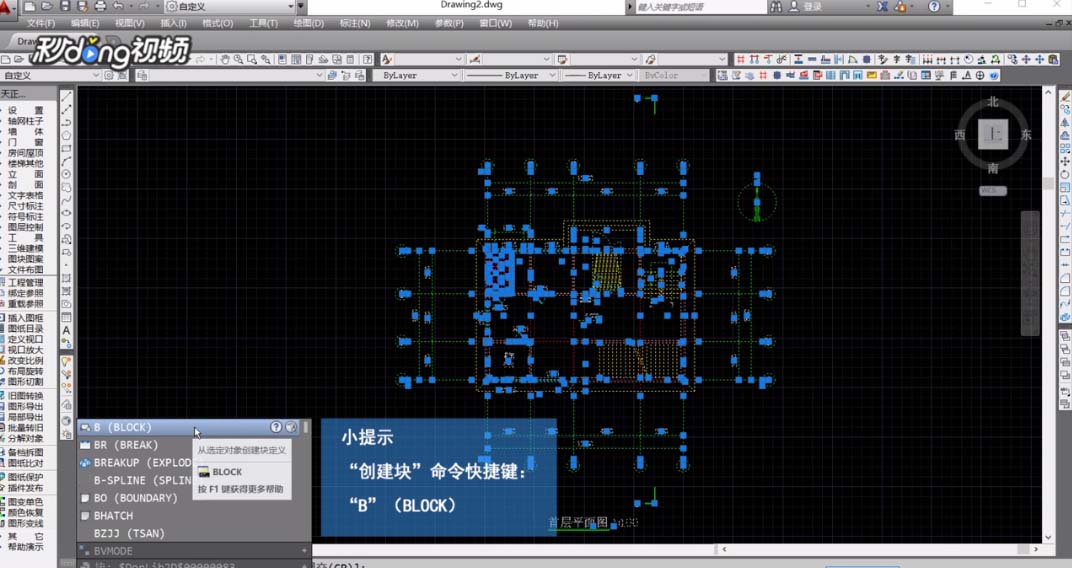This screenshot has width=1072, height=568.
Task: Click the Open file icon in quick access toolbar
Action: 47,6
